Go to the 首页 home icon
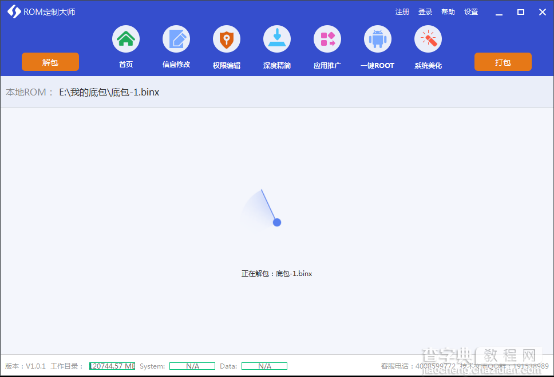Screen dimensions: 554x377 pyautogui.click(x=126, y=39)
